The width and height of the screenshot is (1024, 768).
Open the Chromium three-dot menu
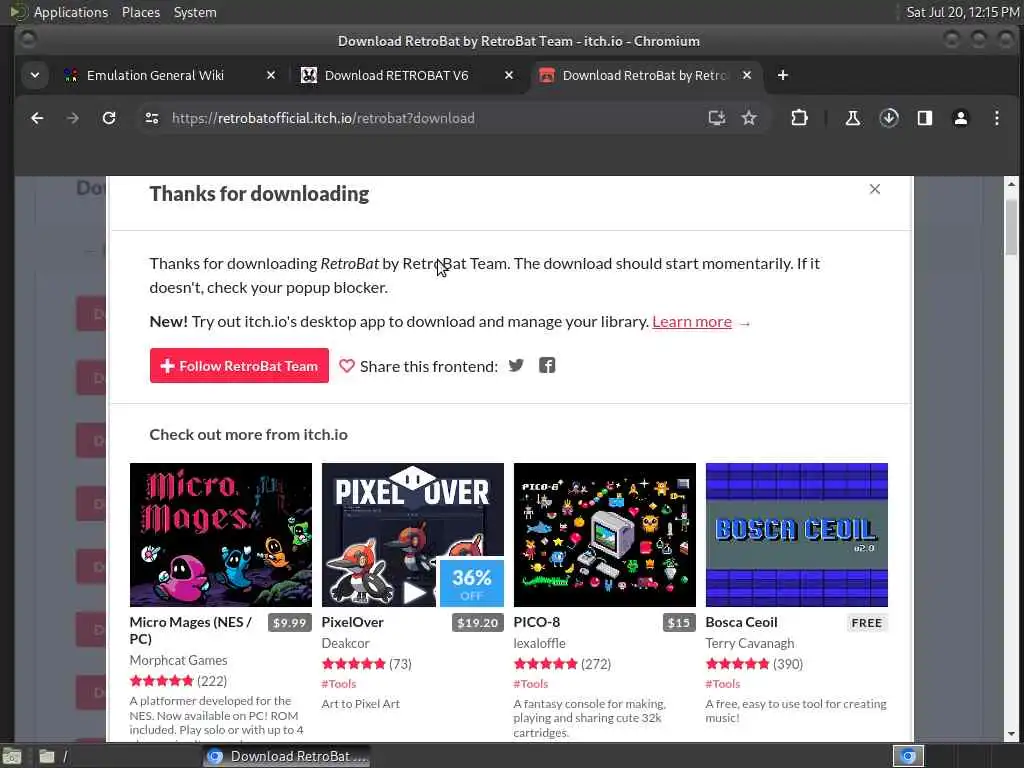(997, 118)
